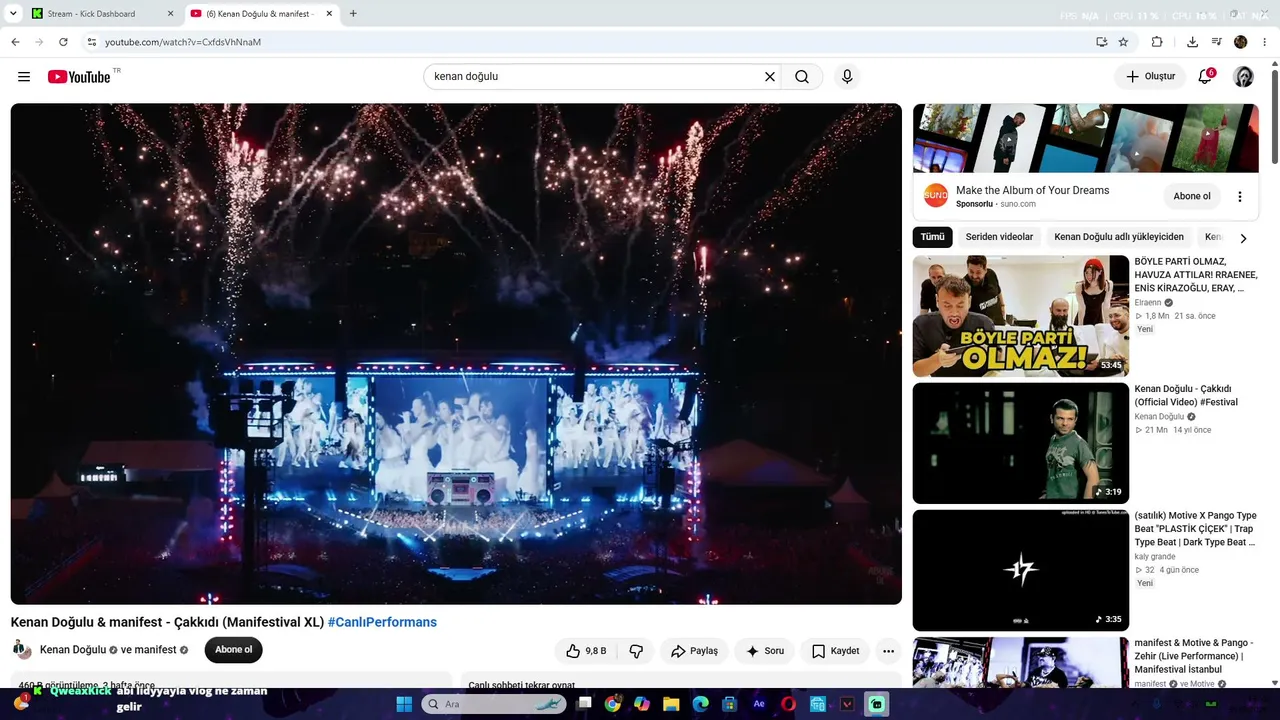The height and width of the screenshot is (720, 1280).
Task: Select Kenan Doğulu adlı yükleyiciden chip
Action: [x=1119, y=237]
